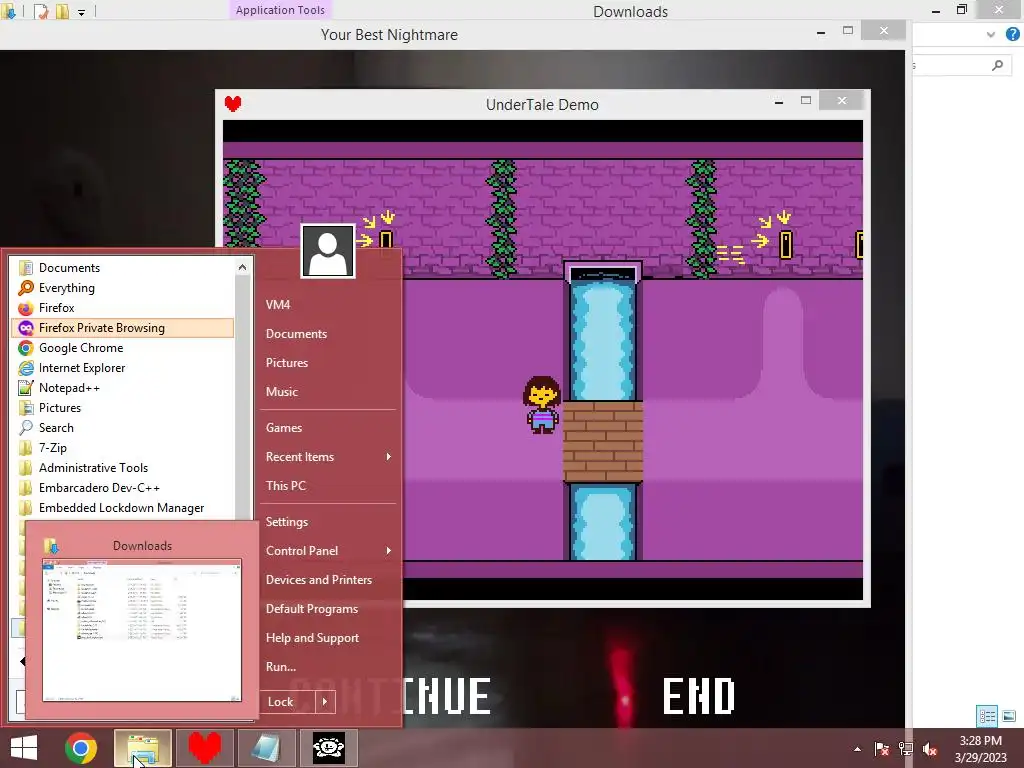1024x768 pixels.
Task: Minimize the Your Best Nightmare window
Action: point(821,31)
